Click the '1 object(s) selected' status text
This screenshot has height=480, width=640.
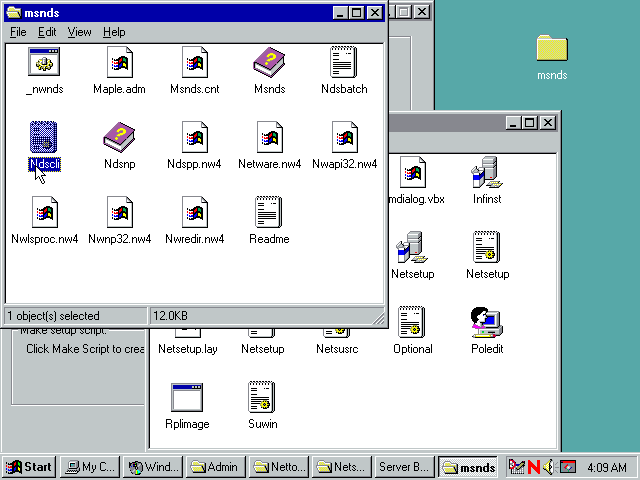coord(53,316)
